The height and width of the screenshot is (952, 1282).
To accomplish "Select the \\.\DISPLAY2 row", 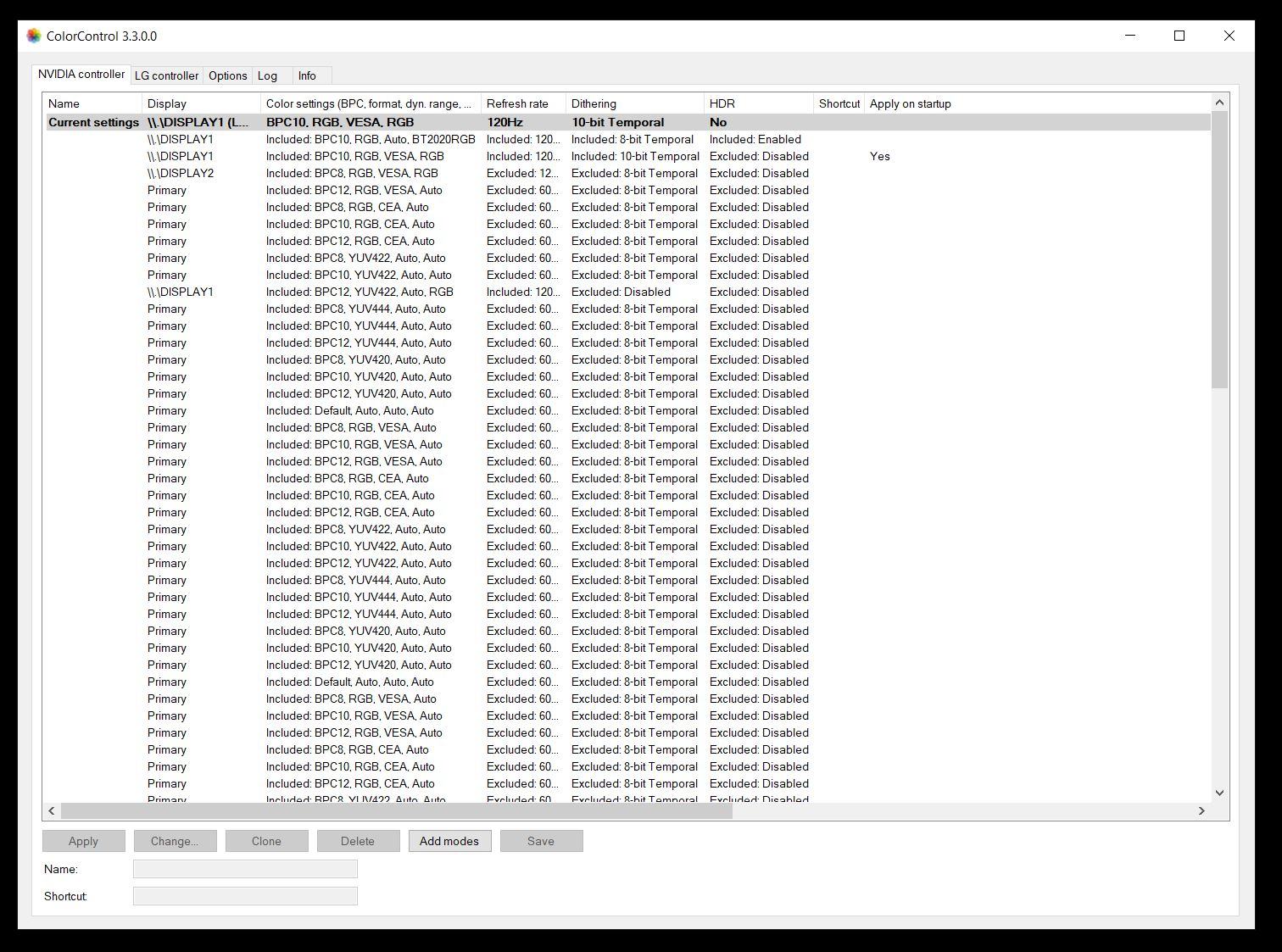I will [627, 173].
